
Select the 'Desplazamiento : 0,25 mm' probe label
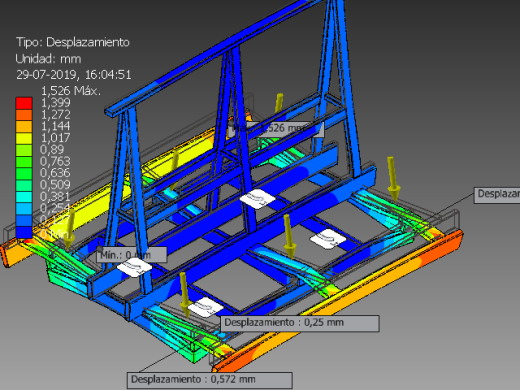(x=300, y=323)
